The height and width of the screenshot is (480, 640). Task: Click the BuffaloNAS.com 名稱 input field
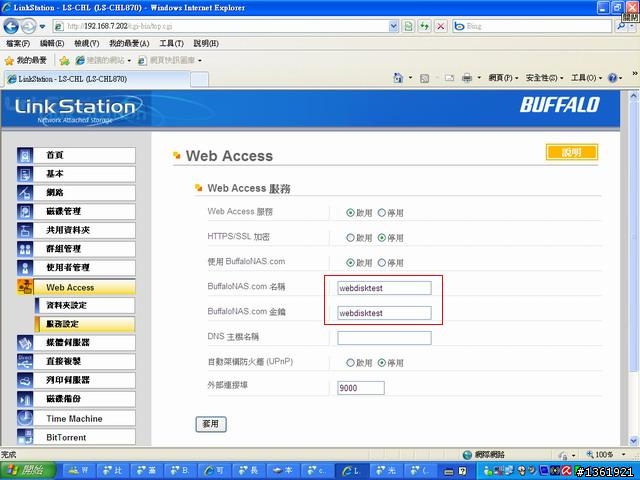tap(384, 288)
